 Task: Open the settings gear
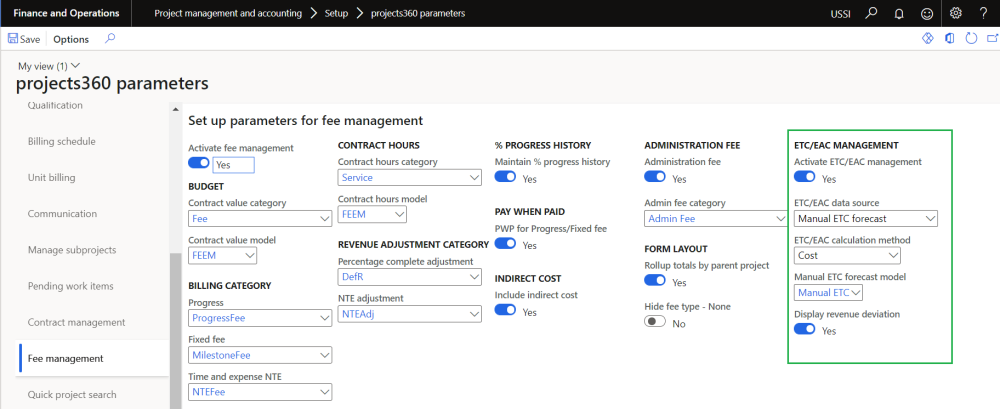click(x=956, y=13)
